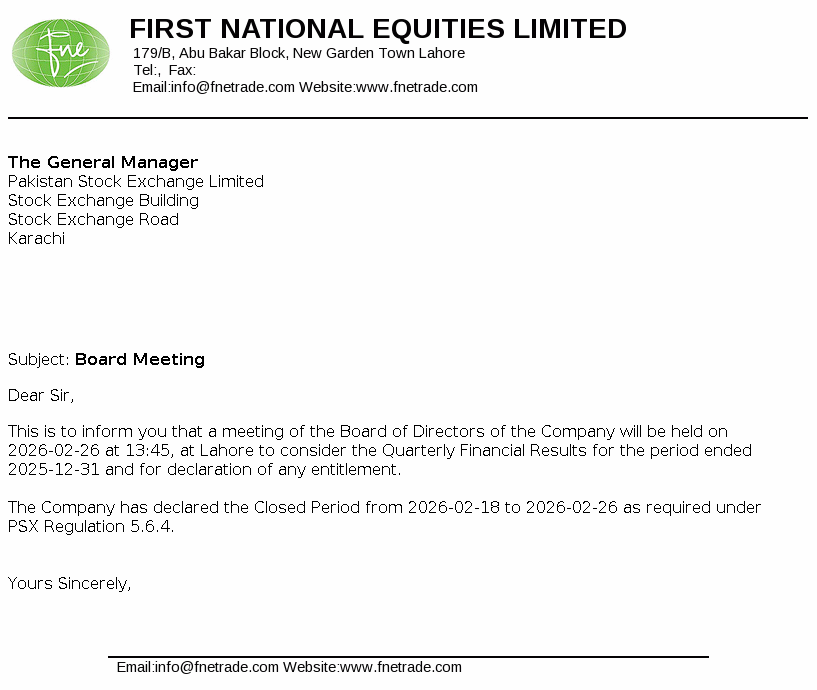Viewport: 817px width, 690px height.
Task: Click the Tel and Fax line
Action: (165, 70)
